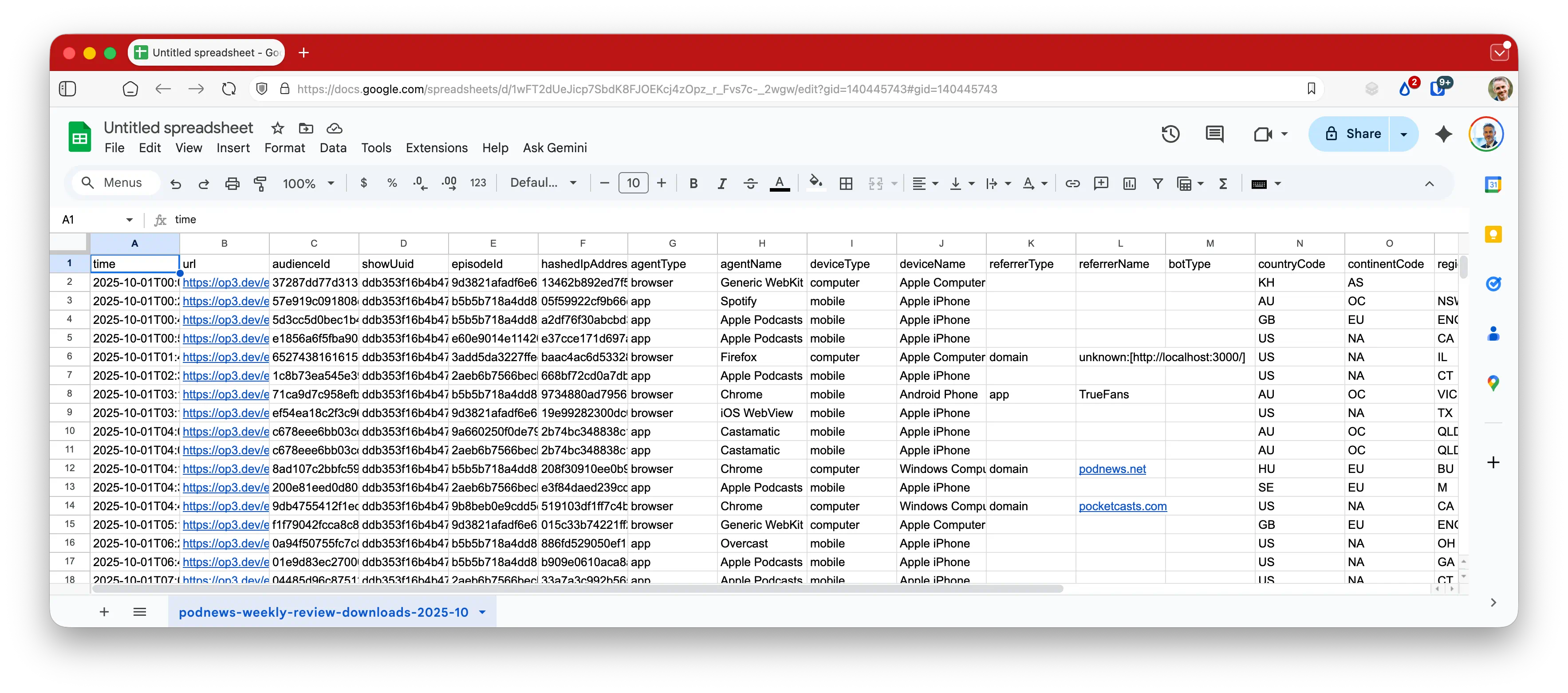
Task: Insert a chart
Action: point(1129,183)
